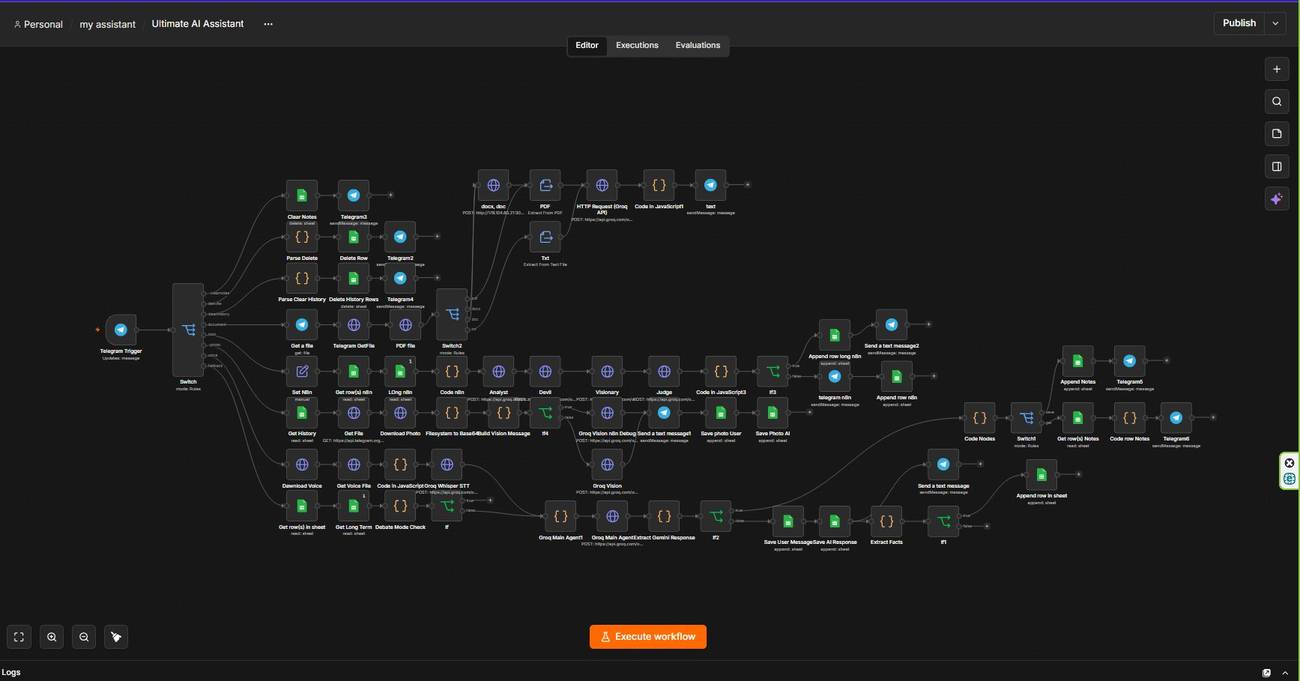Open the Groq Whisper STT node
The width and height of the screenshot is (1300, 681).
[x=447, y=464]
